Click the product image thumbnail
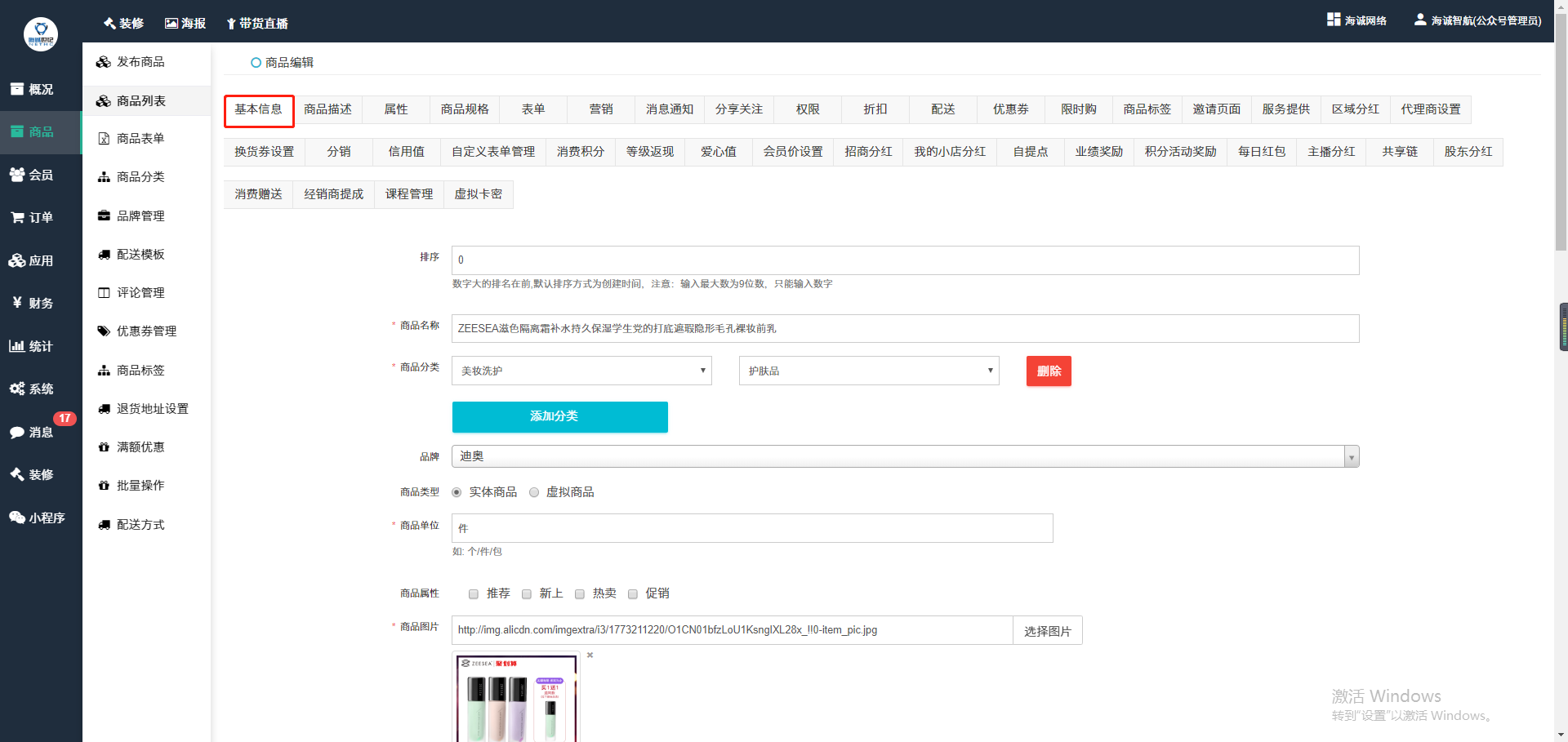1568x742 pixels. 517,697
